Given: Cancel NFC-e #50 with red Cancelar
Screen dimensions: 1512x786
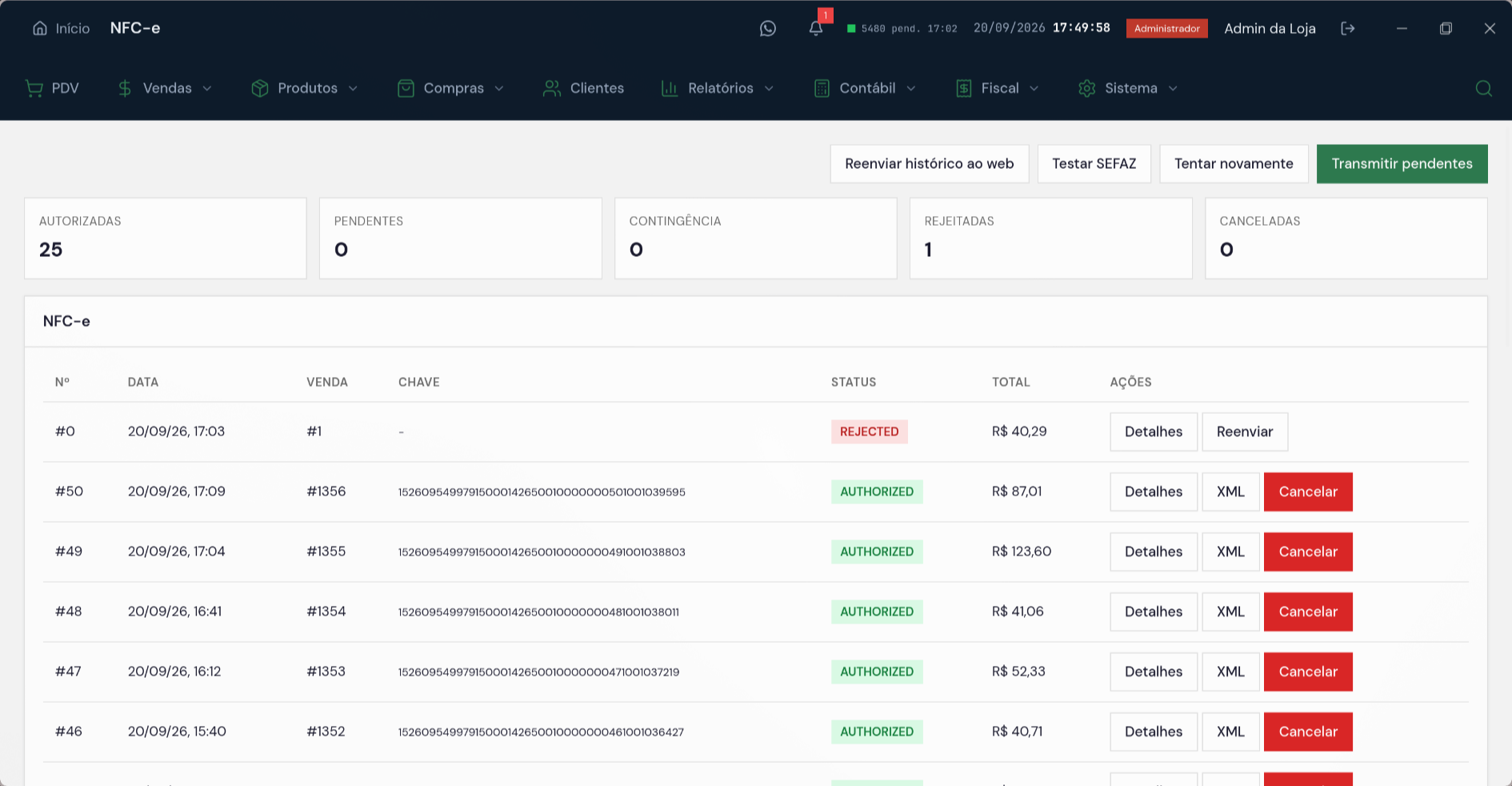Looking at the screenshot, I should (1308, 491).
